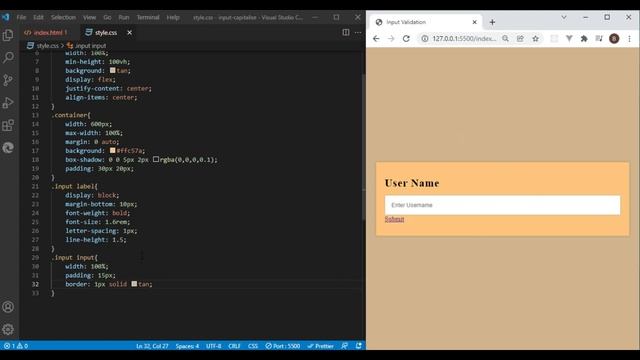
Task: Open Run and Debug view
Action: point(8,102)
